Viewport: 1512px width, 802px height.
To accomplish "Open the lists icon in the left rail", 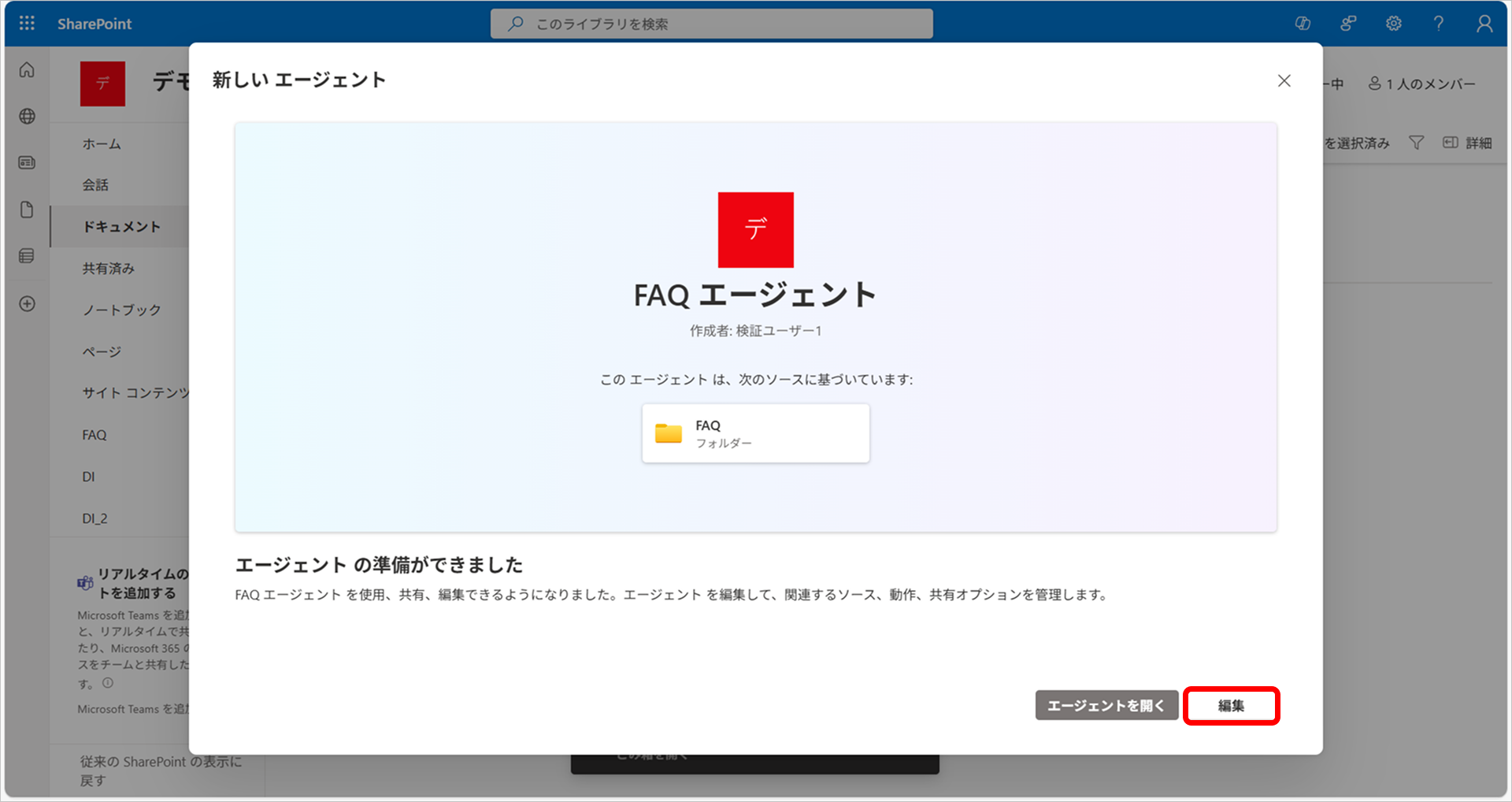I will click(x=27, y=256).
